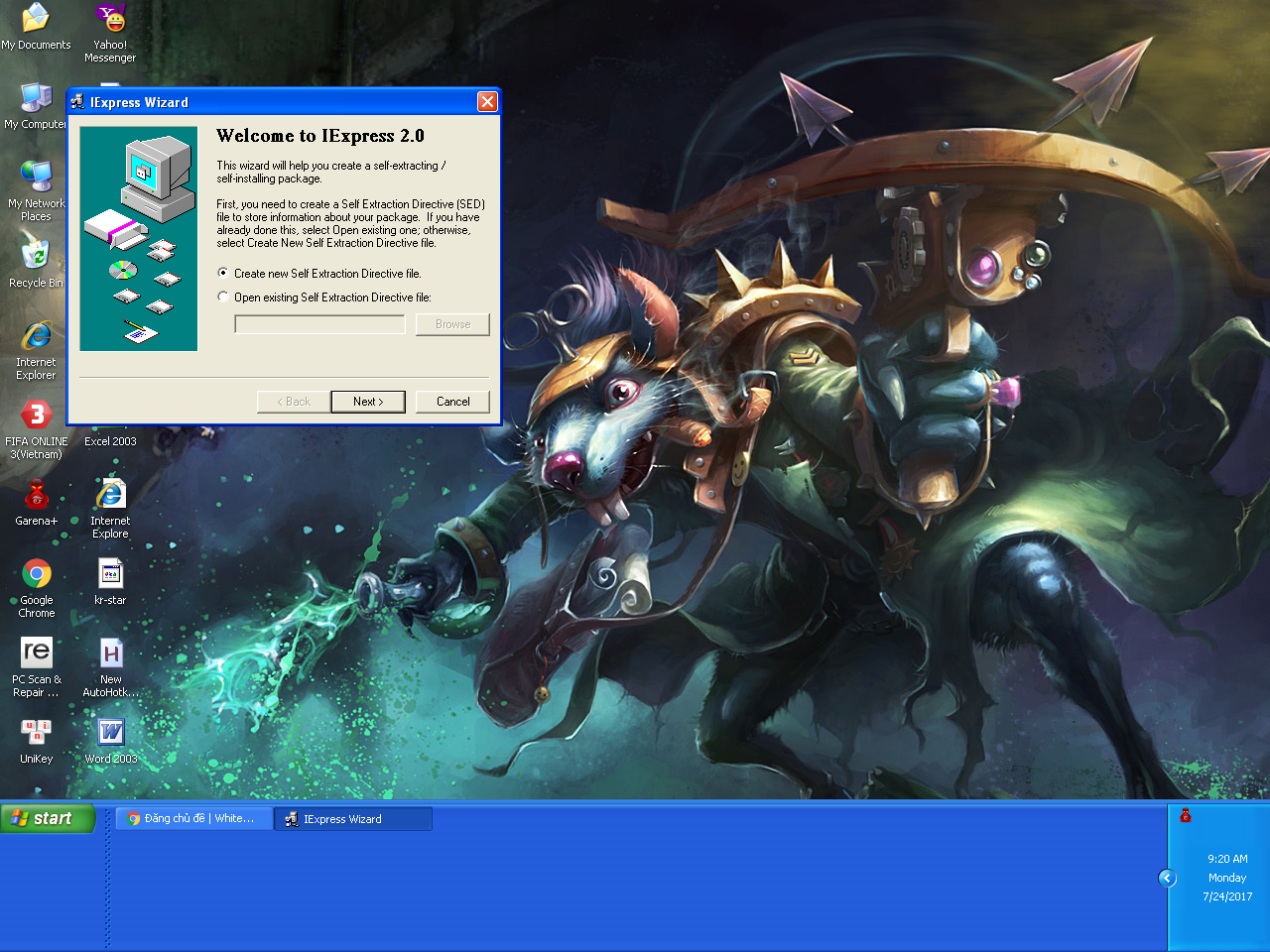The image size is (1270, 952).
Task: Launch Google Chrome desktop icon
Action: tap(36, 588)
